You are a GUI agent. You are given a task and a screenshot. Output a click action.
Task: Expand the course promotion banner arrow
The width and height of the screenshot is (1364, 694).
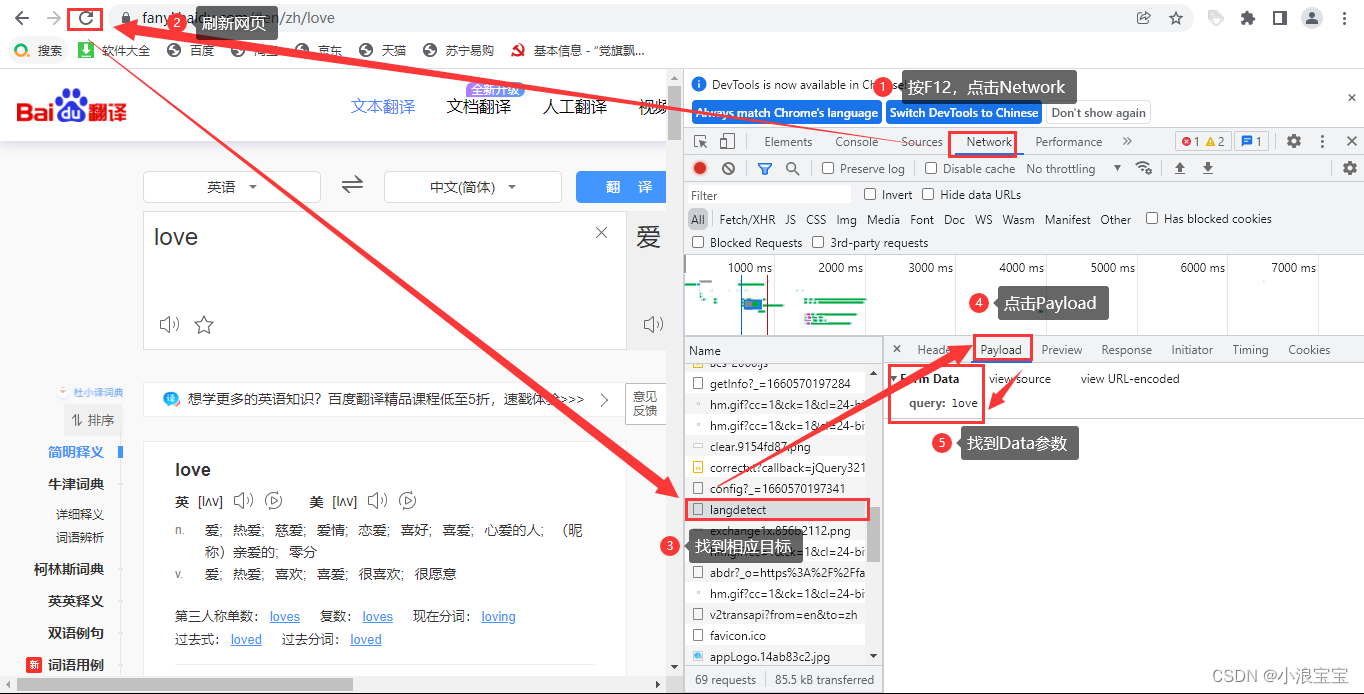click(x=603, y=400)
